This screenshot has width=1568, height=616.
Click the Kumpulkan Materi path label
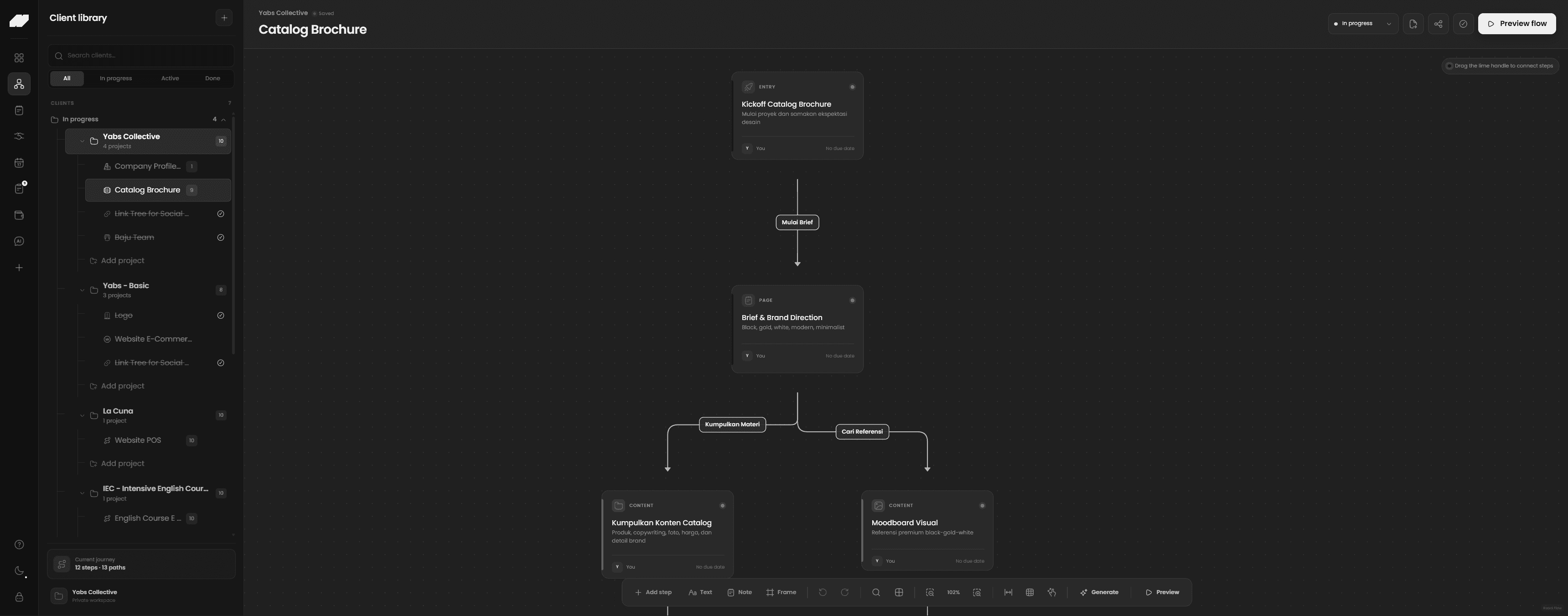pos(732,424)
